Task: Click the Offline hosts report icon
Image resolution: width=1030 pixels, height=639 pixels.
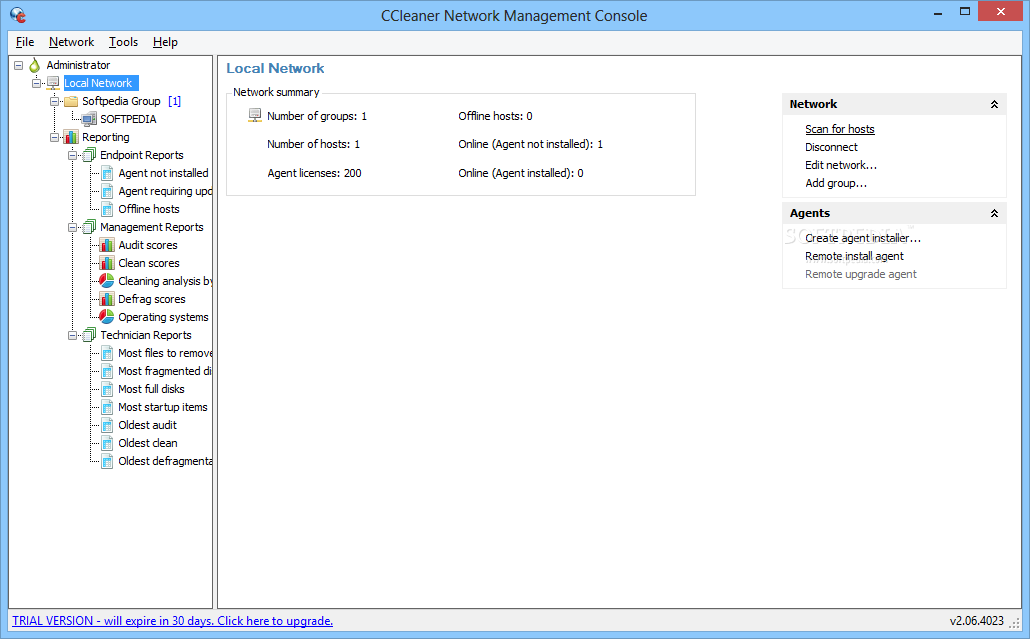Action: 107,209
